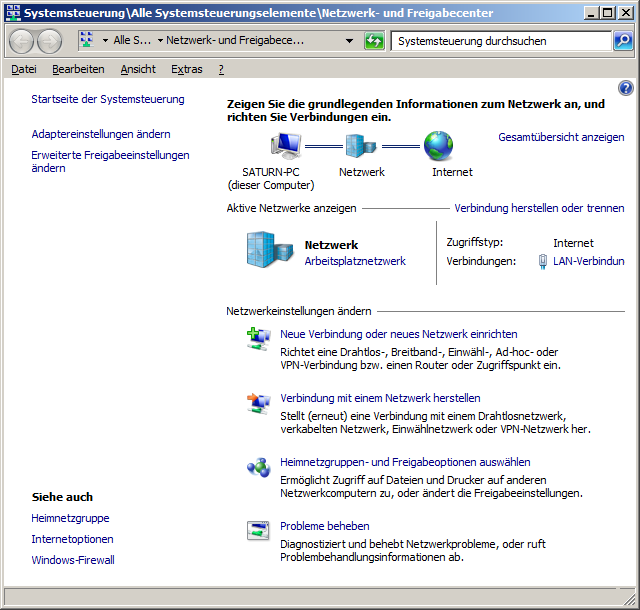The height and width of the screenshot is (610, 640).
Task: Open the ? help menu
Action: point(221,69)
